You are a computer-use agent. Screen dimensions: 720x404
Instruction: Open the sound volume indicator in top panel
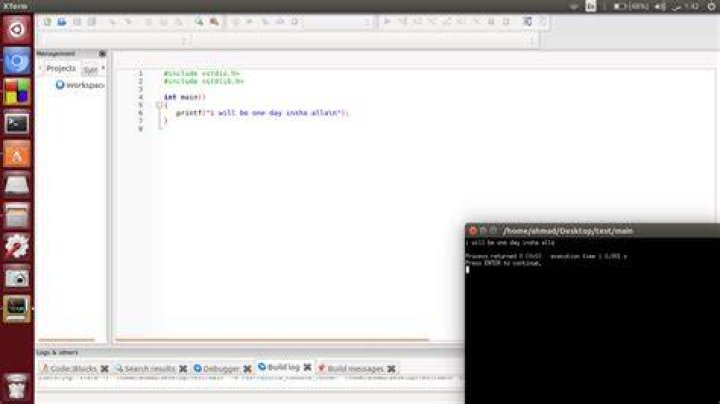660,6
